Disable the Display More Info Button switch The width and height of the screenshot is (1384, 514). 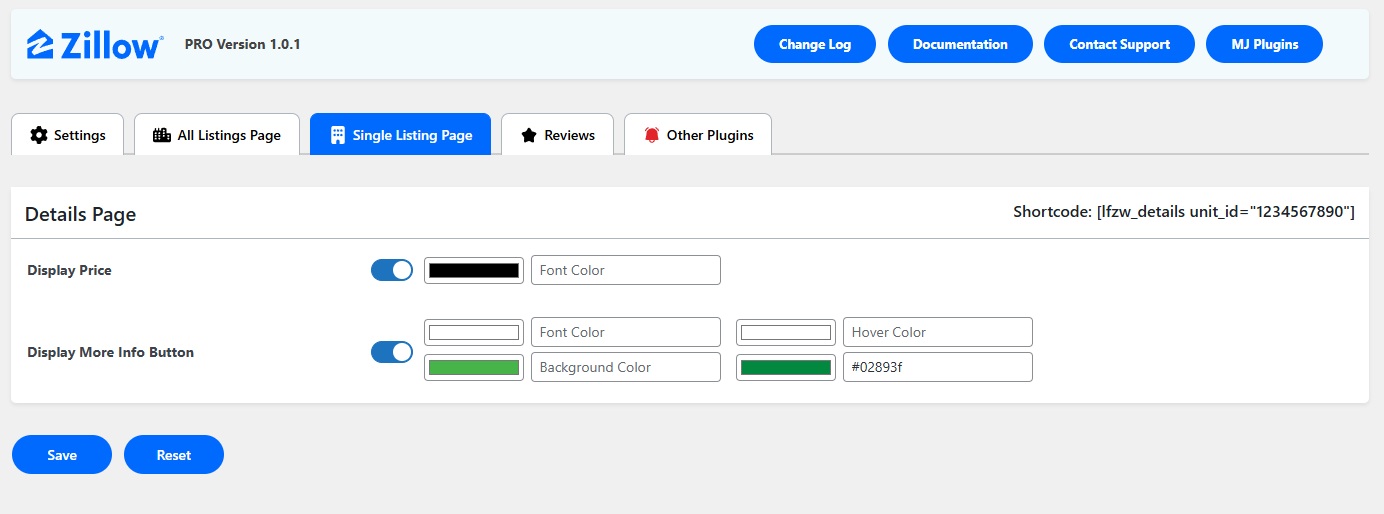(x=392, y=352)
